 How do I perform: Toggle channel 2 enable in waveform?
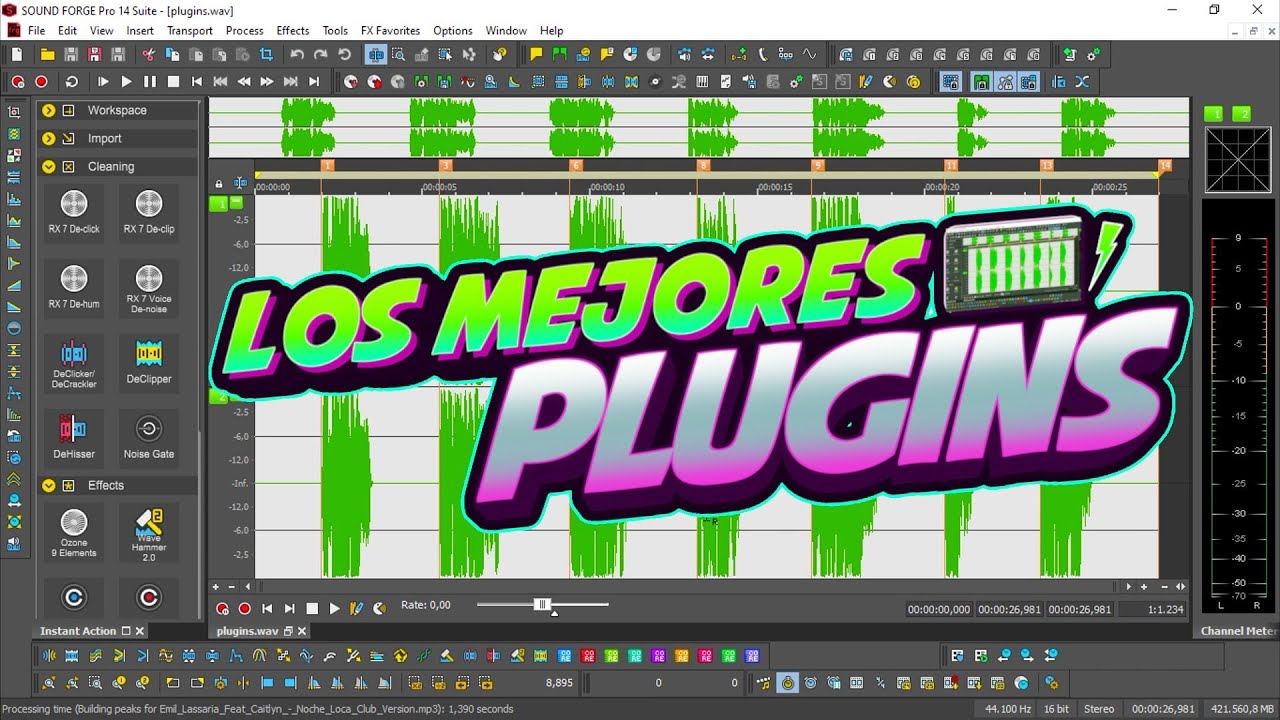tap(218, 397)
